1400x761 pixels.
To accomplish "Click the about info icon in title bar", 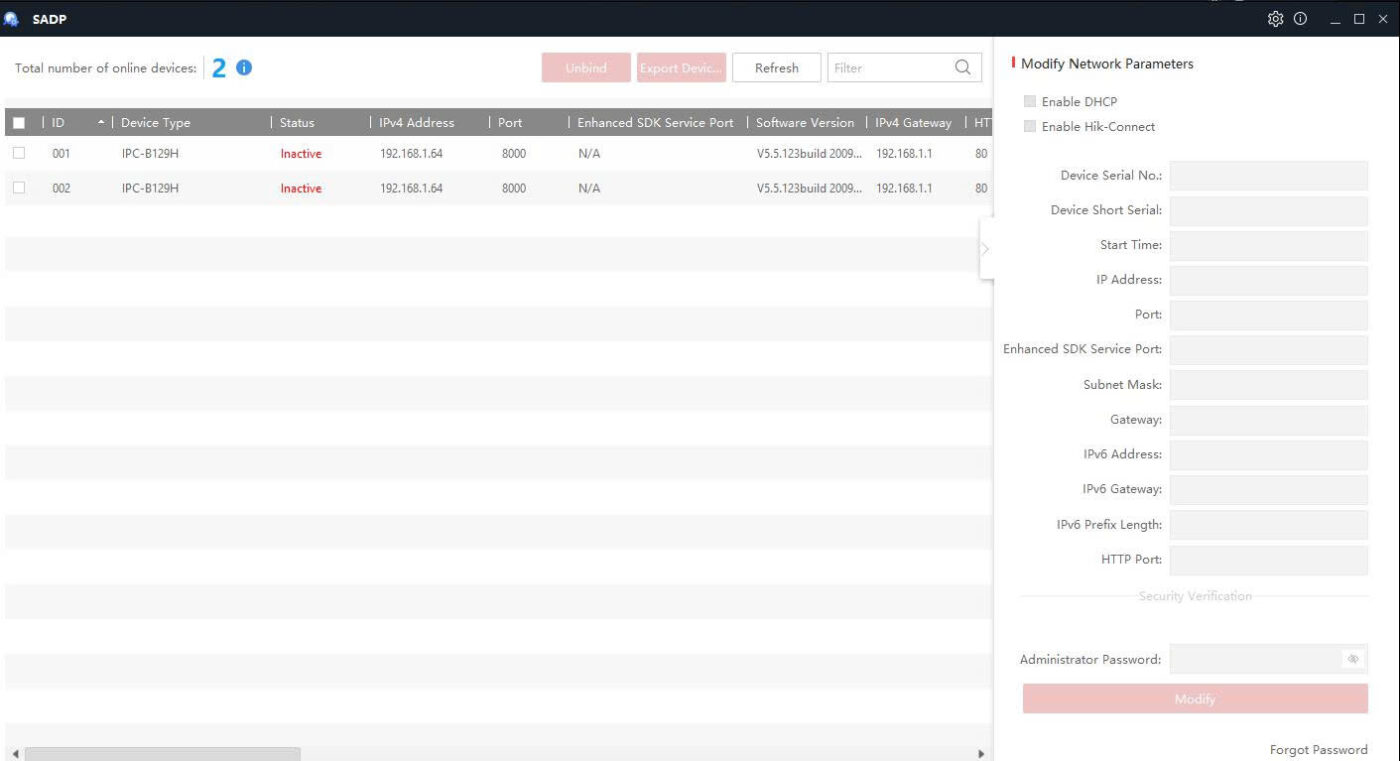I will 1301,19.
